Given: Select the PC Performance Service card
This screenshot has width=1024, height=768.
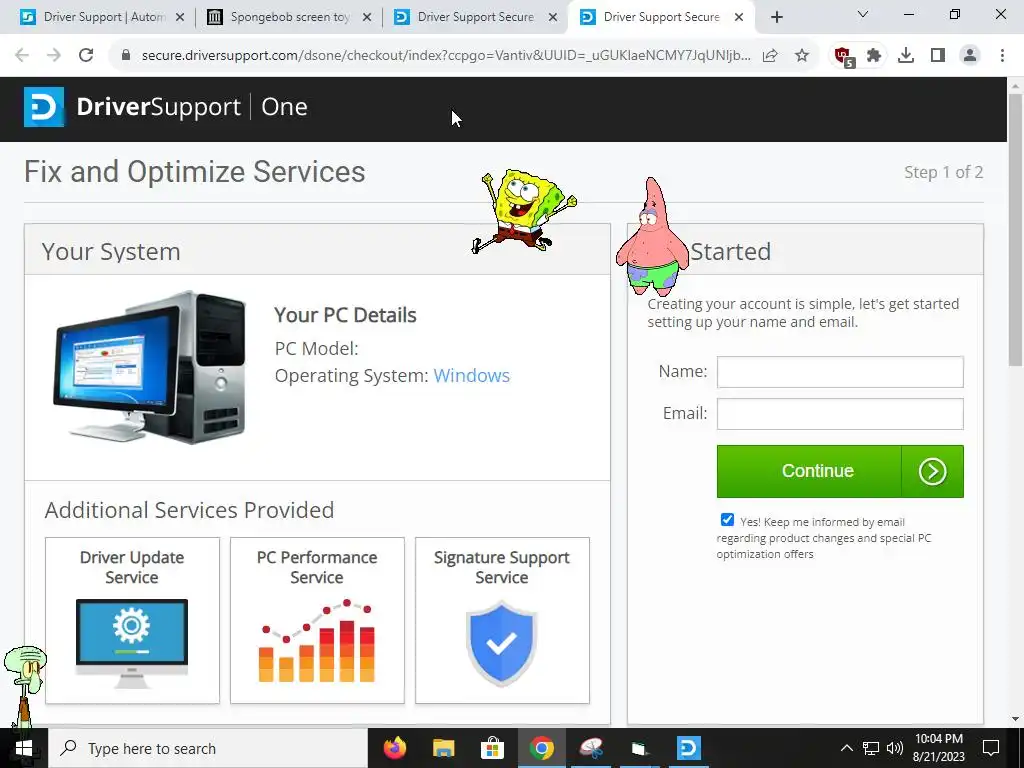Looking at the screenshot, I should click(317, 620).
